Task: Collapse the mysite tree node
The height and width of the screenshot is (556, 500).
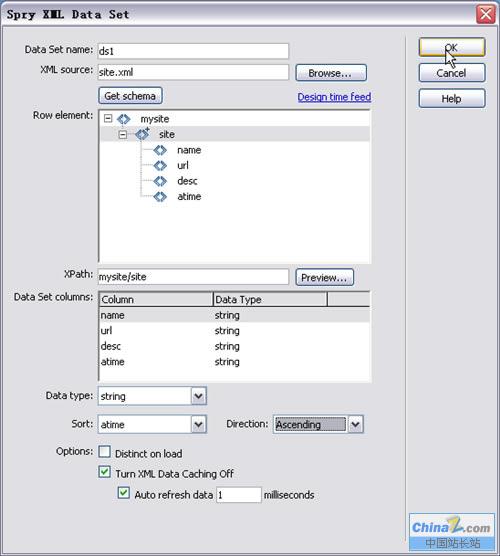Action: [108, 118]
